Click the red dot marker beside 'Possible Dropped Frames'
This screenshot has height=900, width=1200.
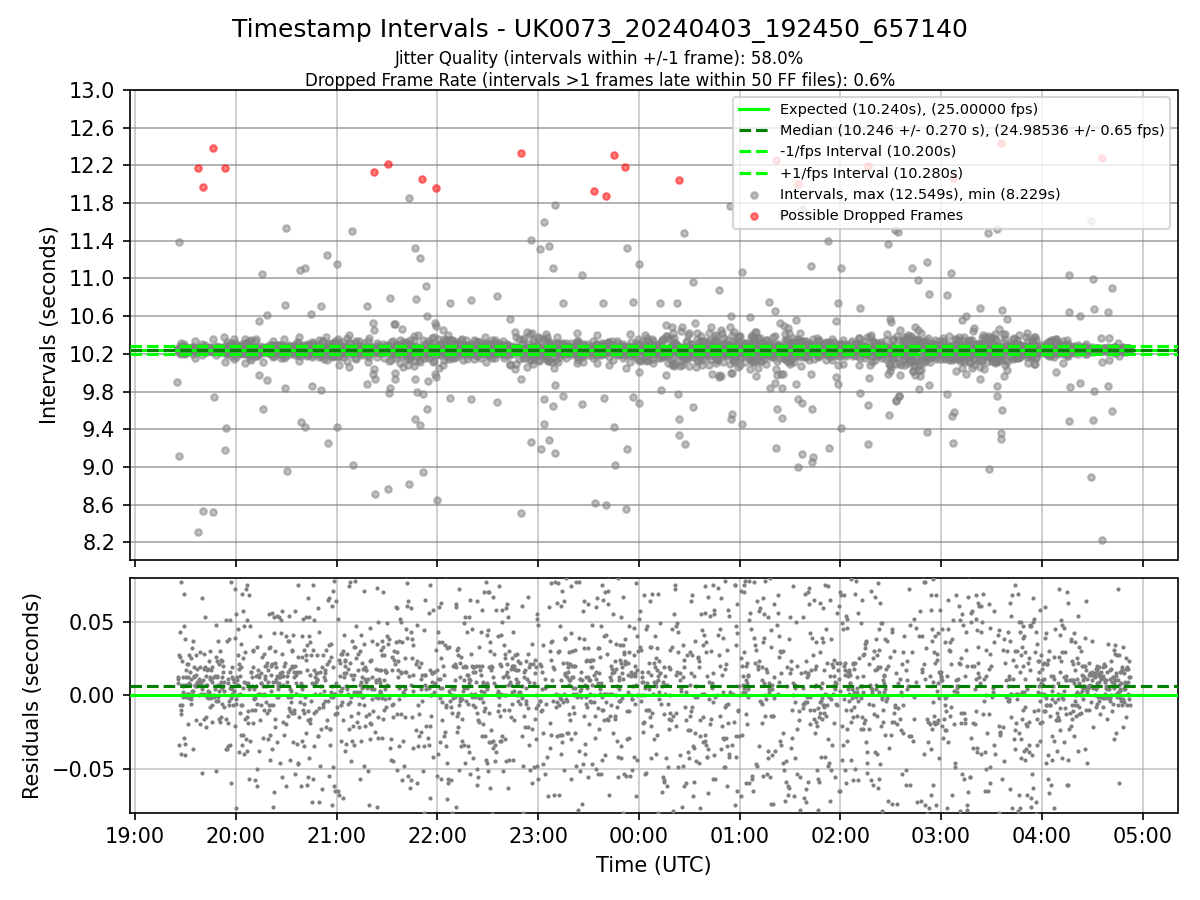tap(755, 214)
